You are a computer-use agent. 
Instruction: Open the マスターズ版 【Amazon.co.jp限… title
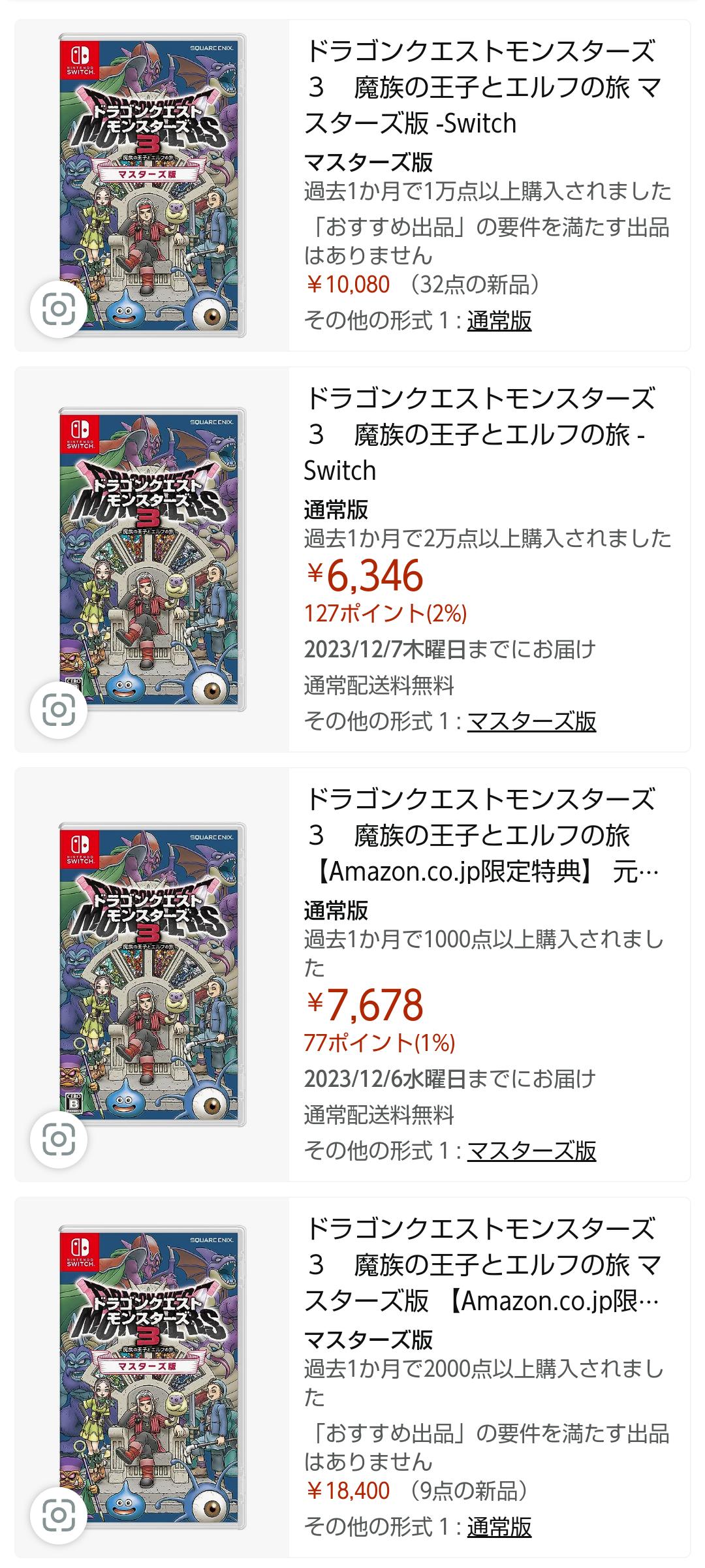482,1265
